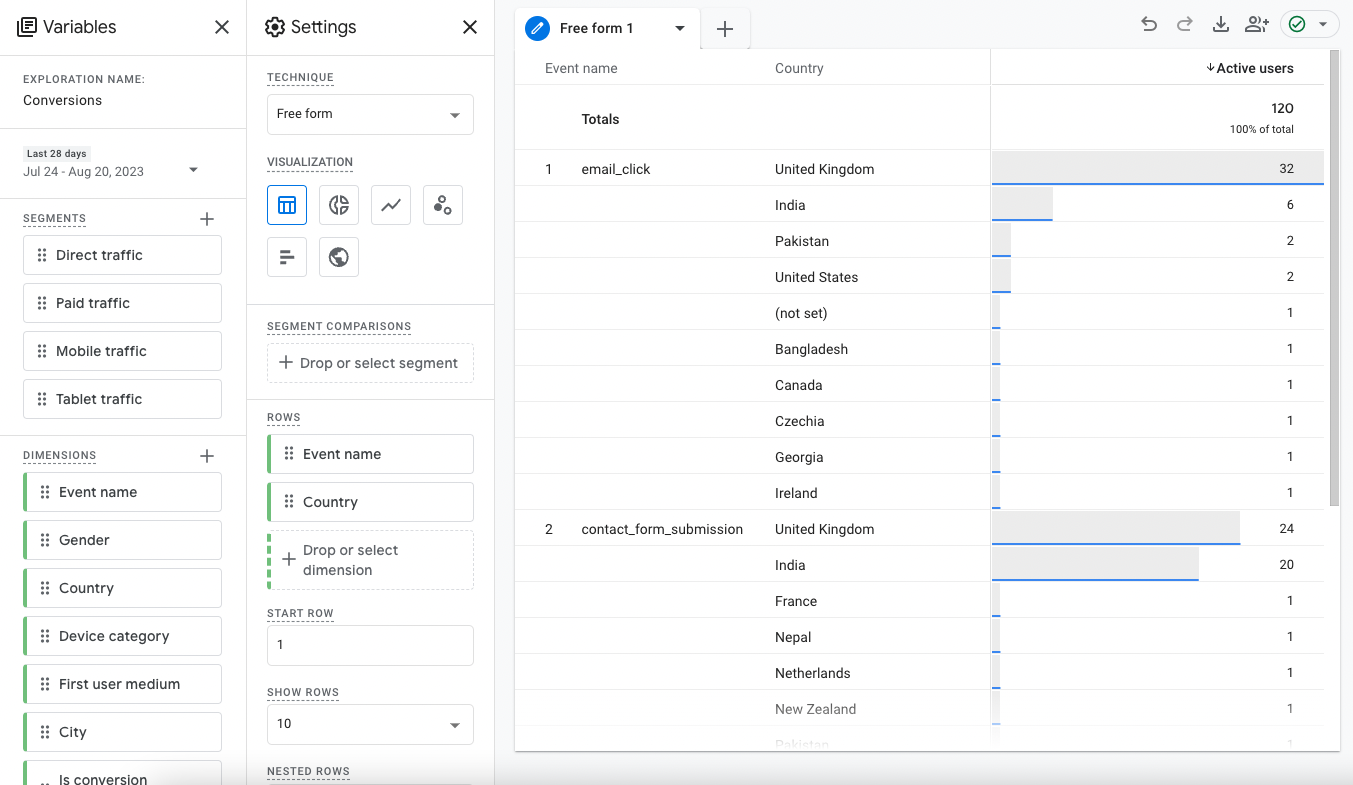Click the Undo arrow icon
Image resolution: width=1353 pixels, height=785 pixels.
coord(1149,25)
